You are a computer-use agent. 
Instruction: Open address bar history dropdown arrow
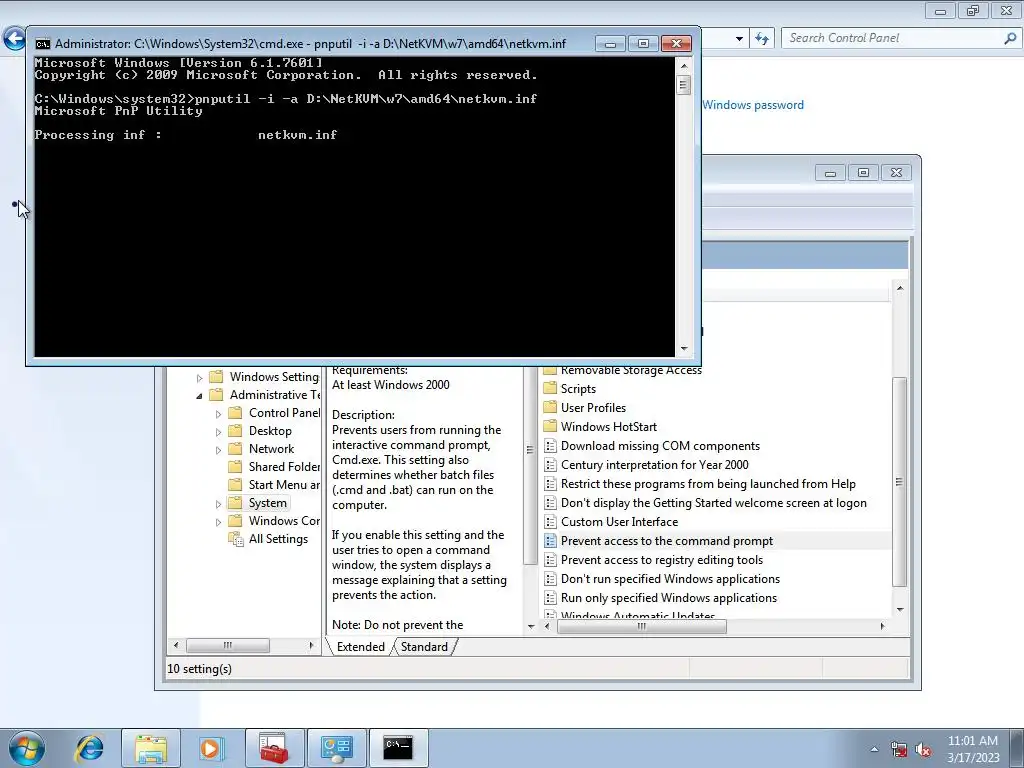(739, 39)
